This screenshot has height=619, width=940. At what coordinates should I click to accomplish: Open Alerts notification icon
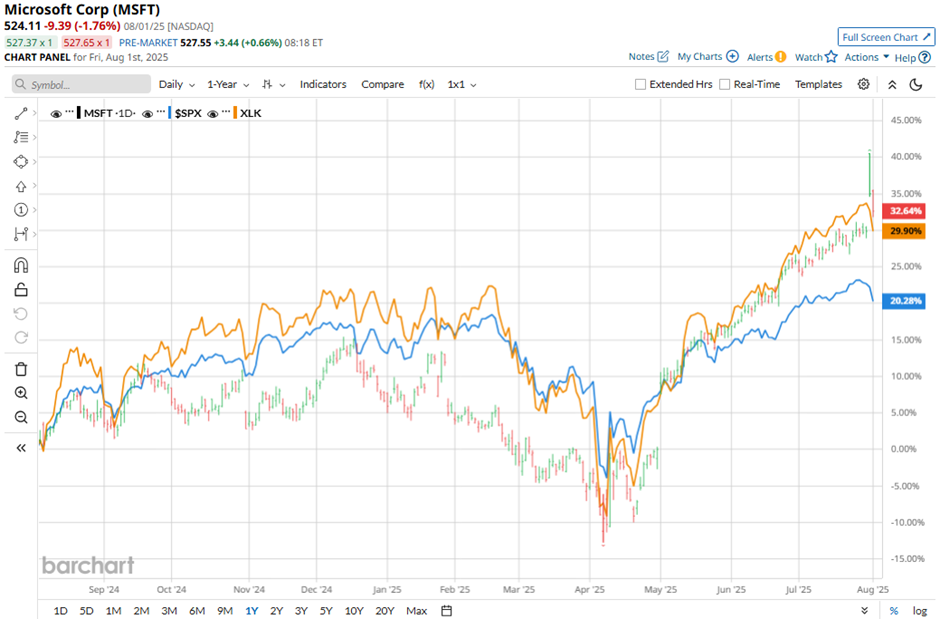pos(781,57)
